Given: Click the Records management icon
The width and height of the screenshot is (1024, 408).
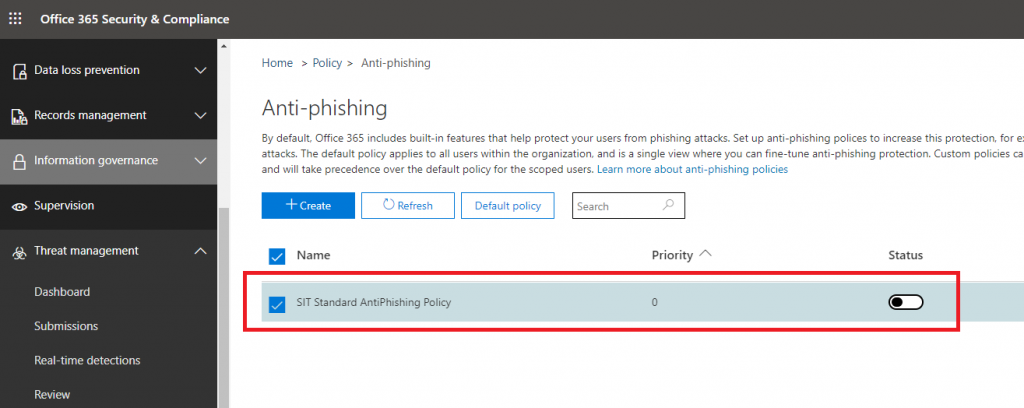Looking at the screenshot, I should click(20, 116).
